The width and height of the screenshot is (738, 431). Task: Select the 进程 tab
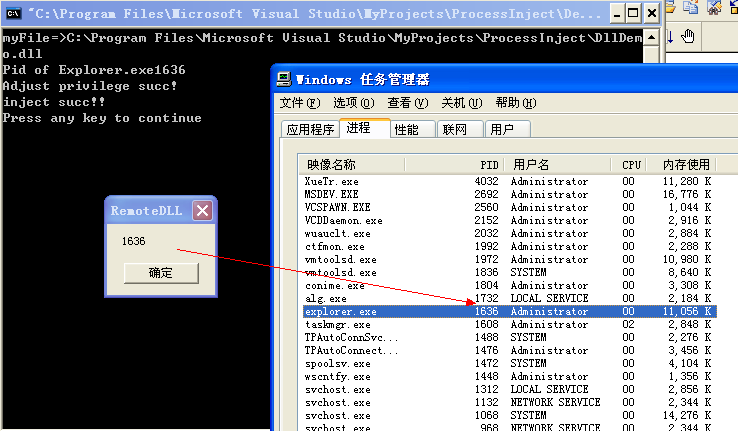point(365,128)
